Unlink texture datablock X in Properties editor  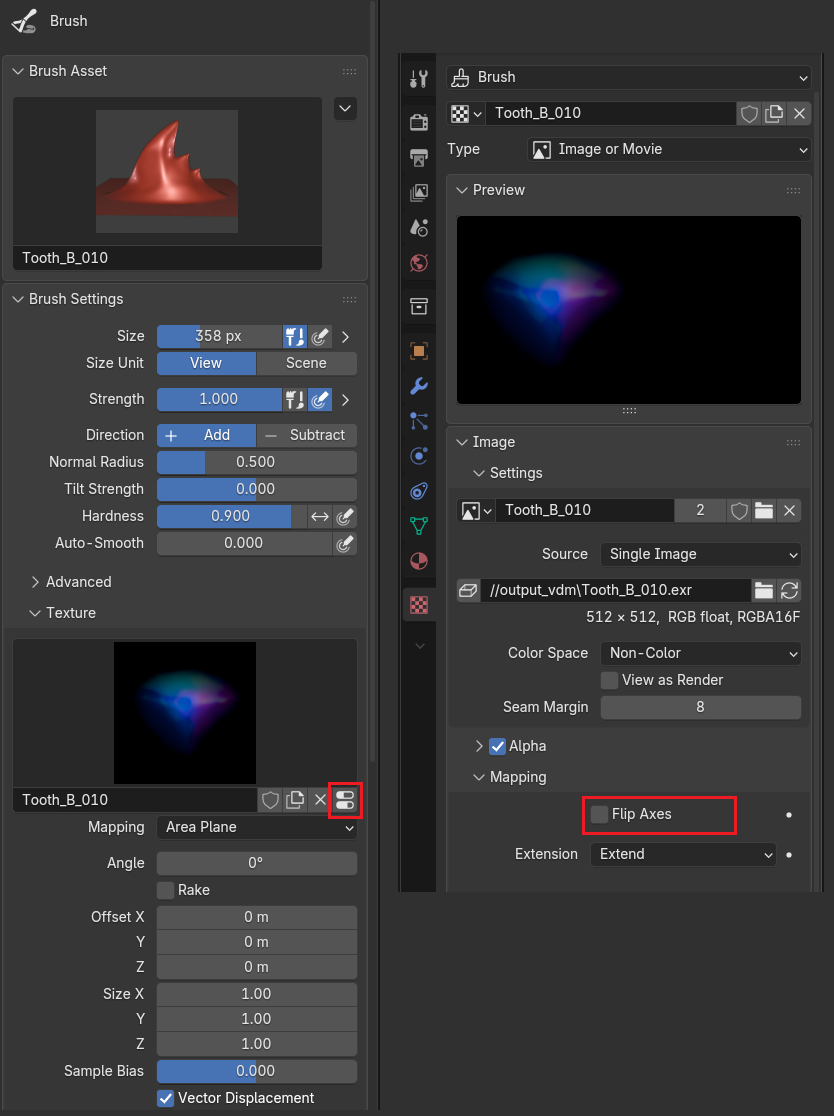(x=799, y=113)
